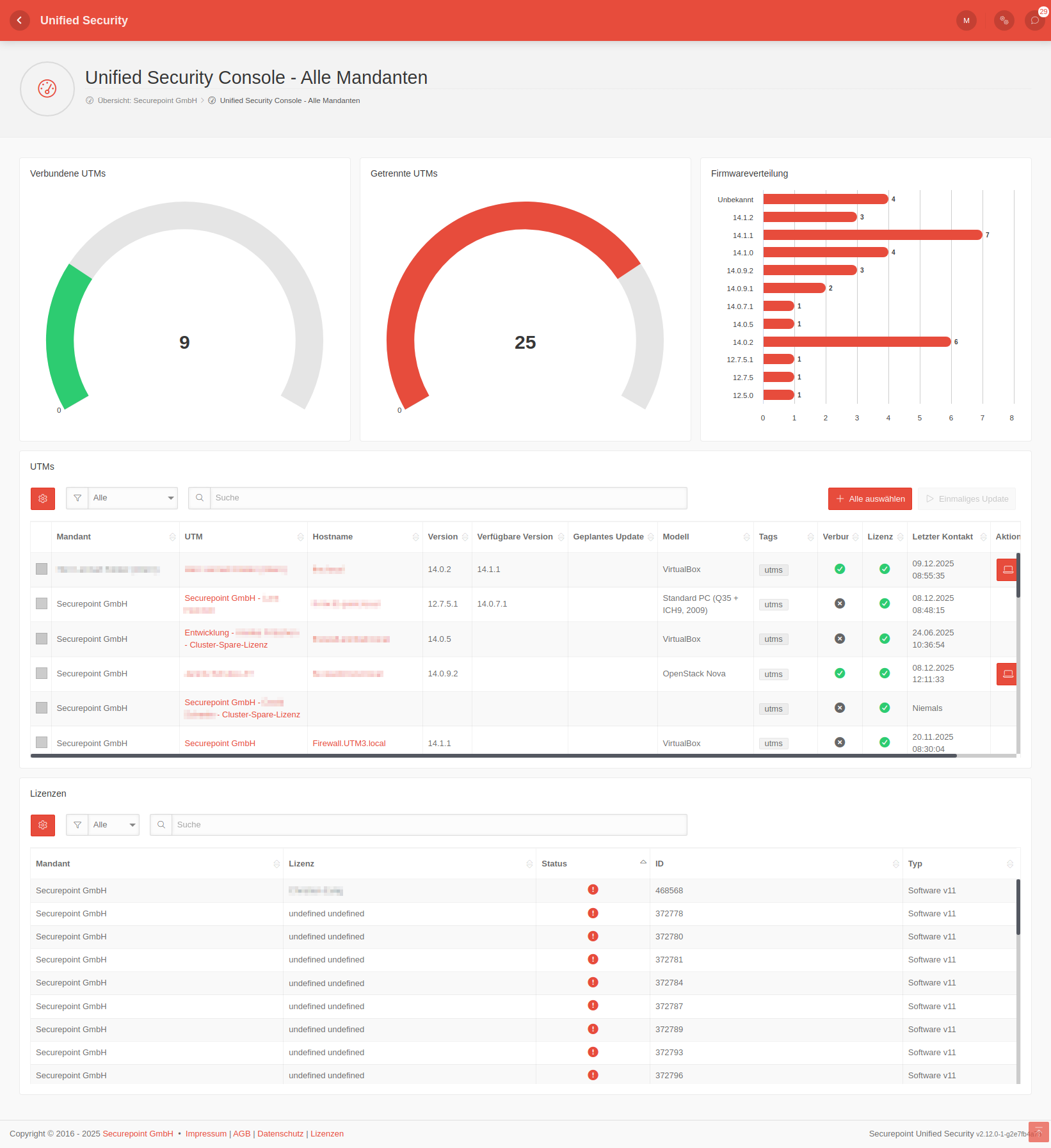This screenshot has width=1051, height=1148.
Task: Open the chat notifications with 29 messages
Action: [x=1034, y=20]
